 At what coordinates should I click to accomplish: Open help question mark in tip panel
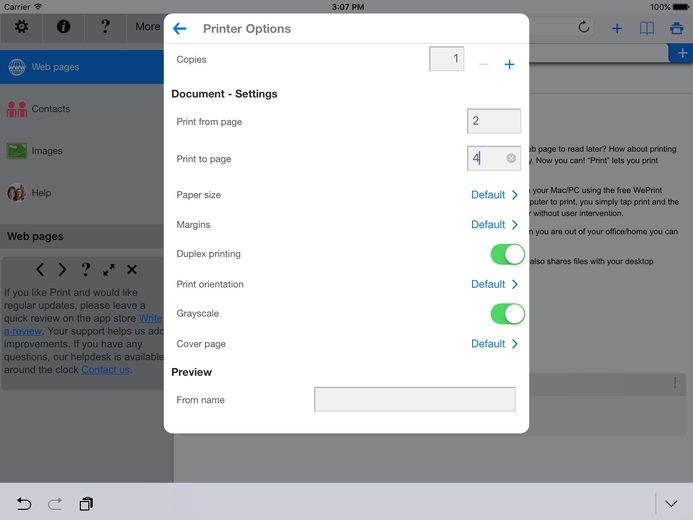point(85,269)
